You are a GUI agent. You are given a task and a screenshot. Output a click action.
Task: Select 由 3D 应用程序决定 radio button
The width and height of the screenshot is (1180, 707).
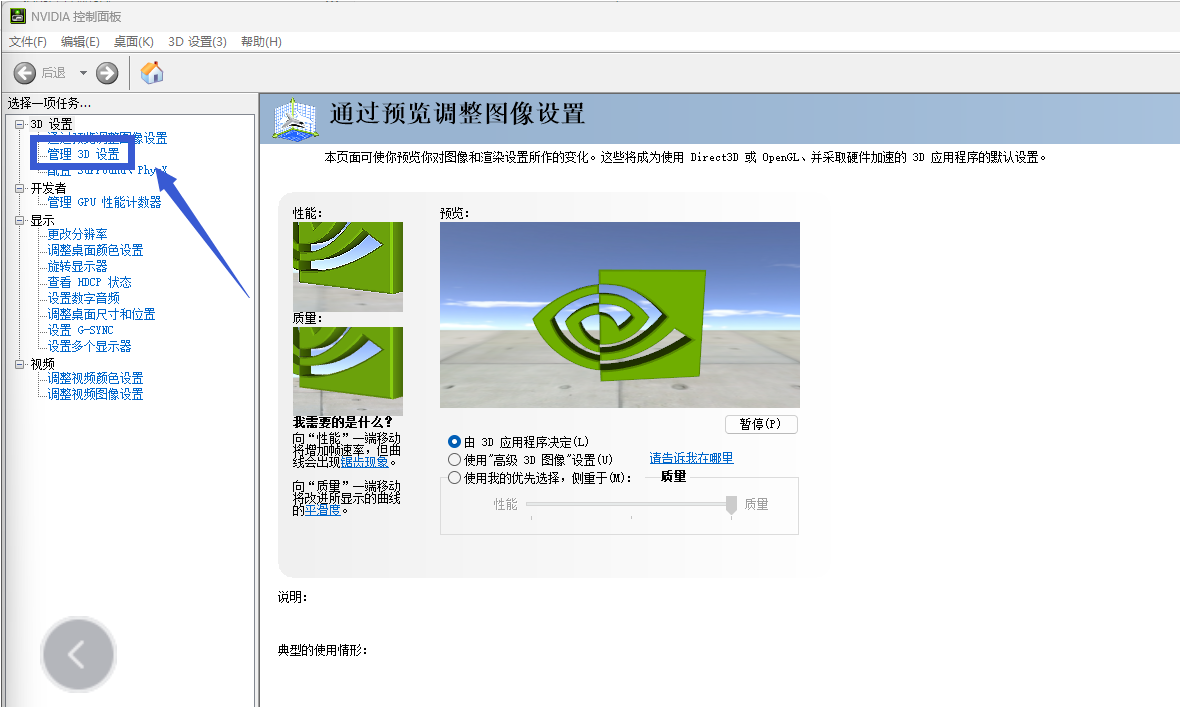tap(454, 442)
